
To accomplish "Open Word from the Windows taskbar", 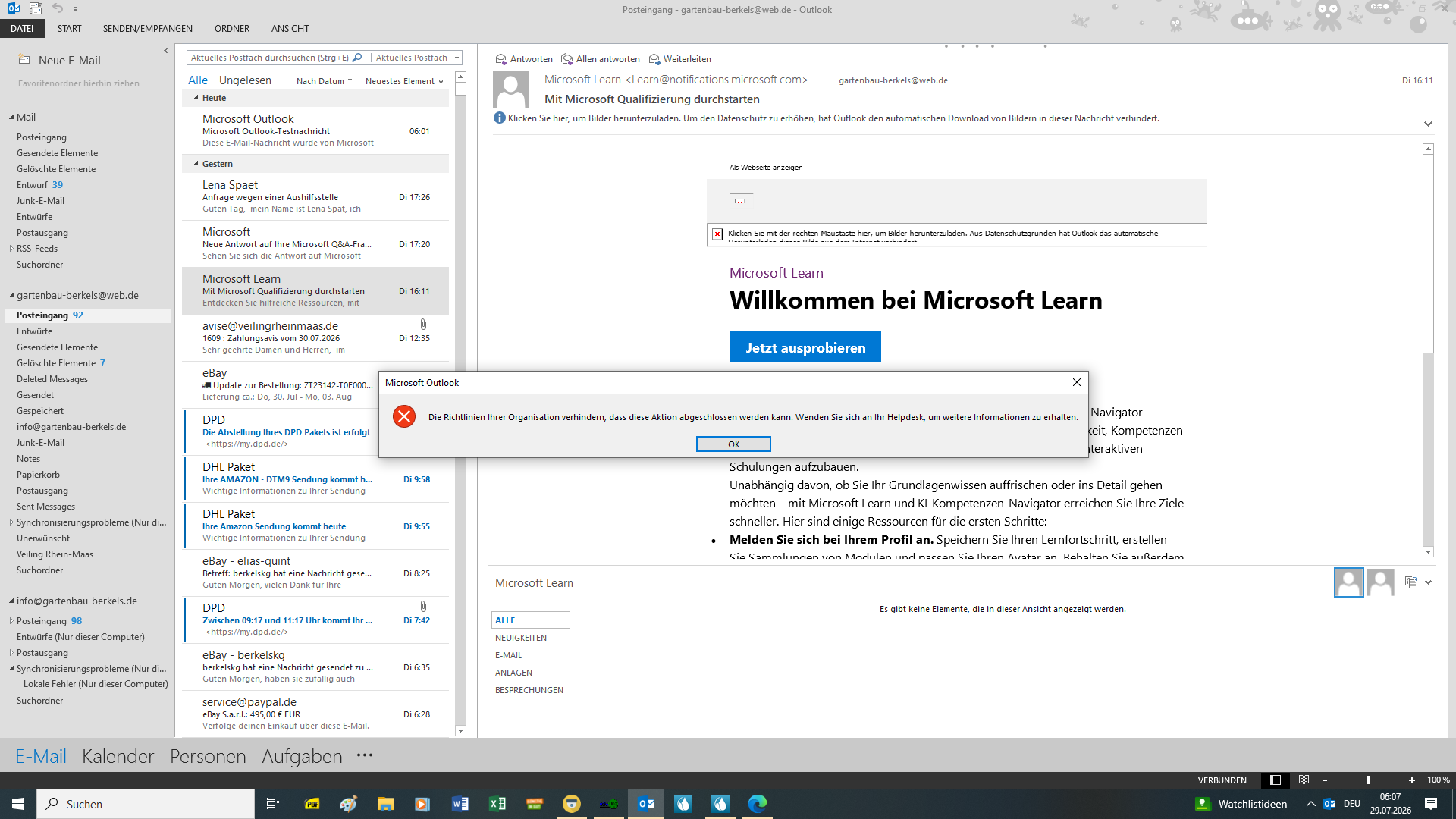I will (x=460, y=804).
